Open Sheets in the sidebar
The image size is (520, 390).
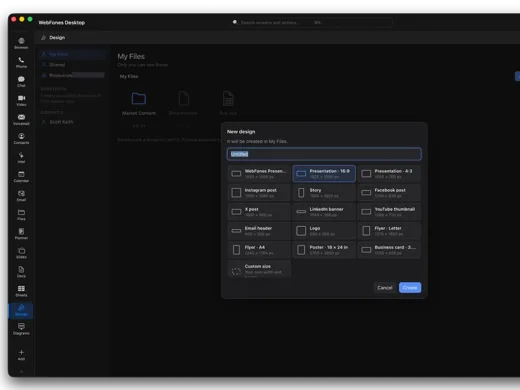[x=21, y=291]
